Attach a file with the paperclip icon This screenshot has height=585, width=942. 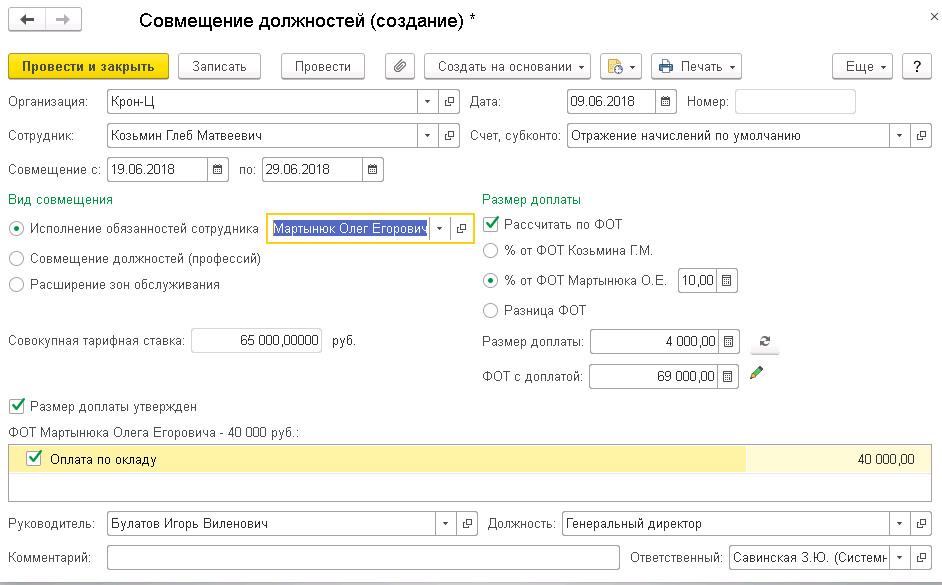pyautogui.click(x=400, y=67)
